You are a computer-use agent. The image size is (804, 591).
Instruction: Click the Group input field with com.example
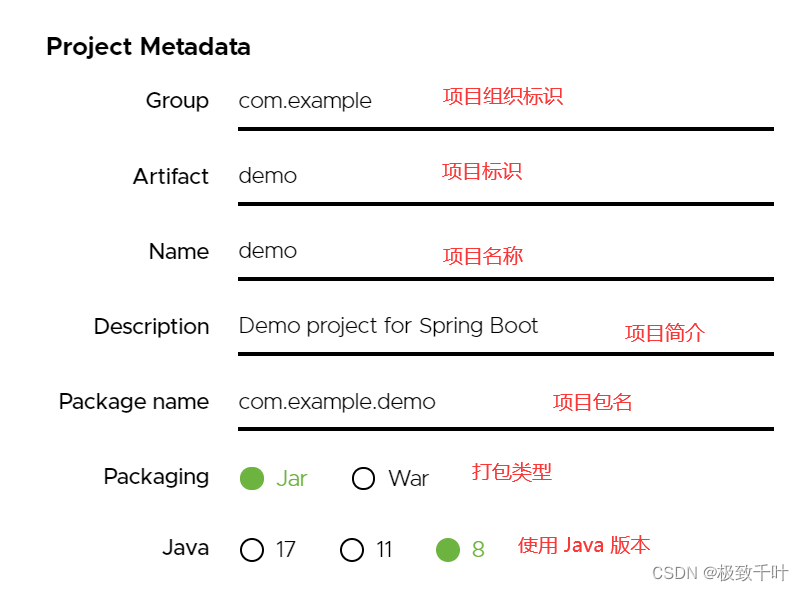(506, 103)
